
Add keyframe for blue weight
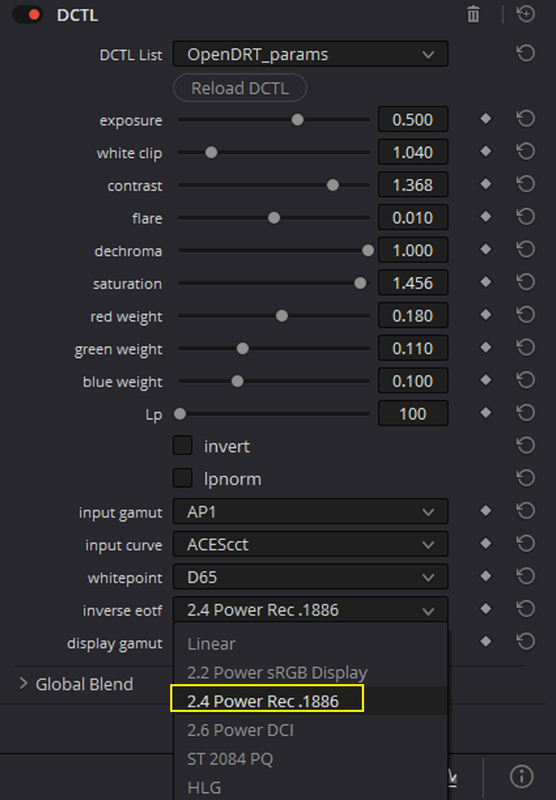(486, 380)
